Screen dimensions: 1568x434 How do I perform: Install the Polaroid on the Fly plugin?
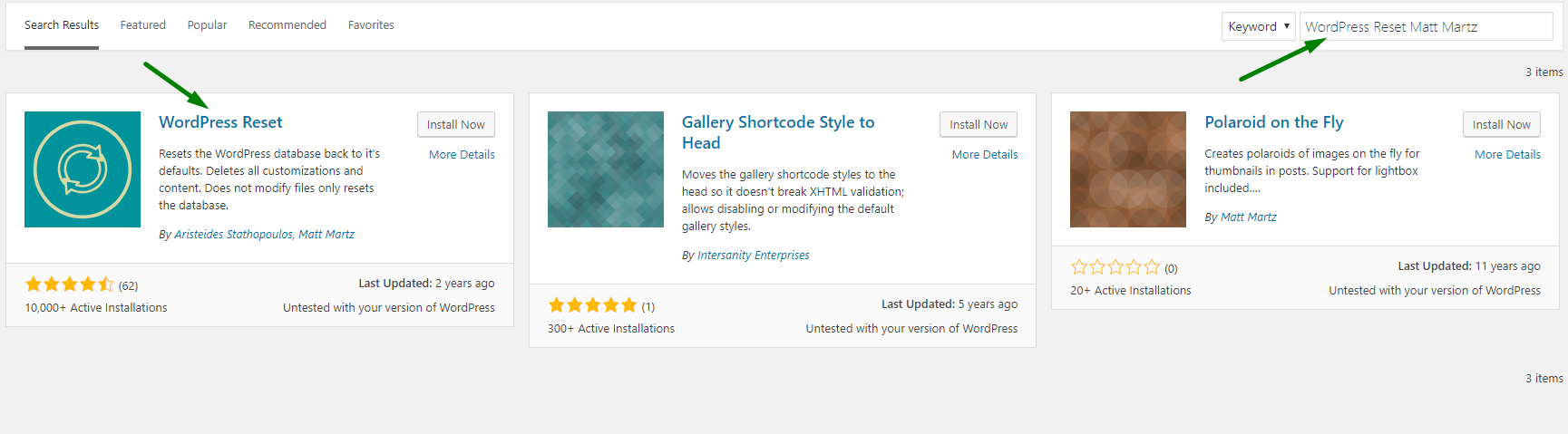click(x=1502, y=125)
